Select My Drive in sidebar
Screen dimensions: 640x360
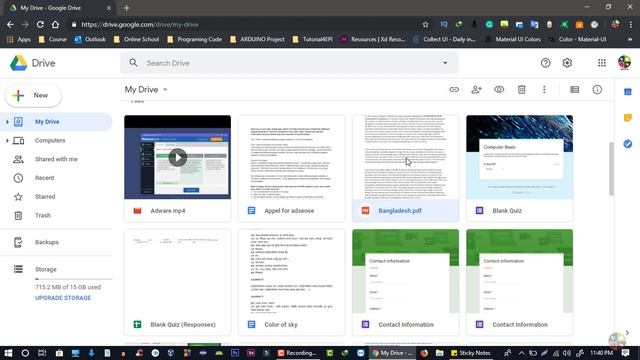[56, 122]
